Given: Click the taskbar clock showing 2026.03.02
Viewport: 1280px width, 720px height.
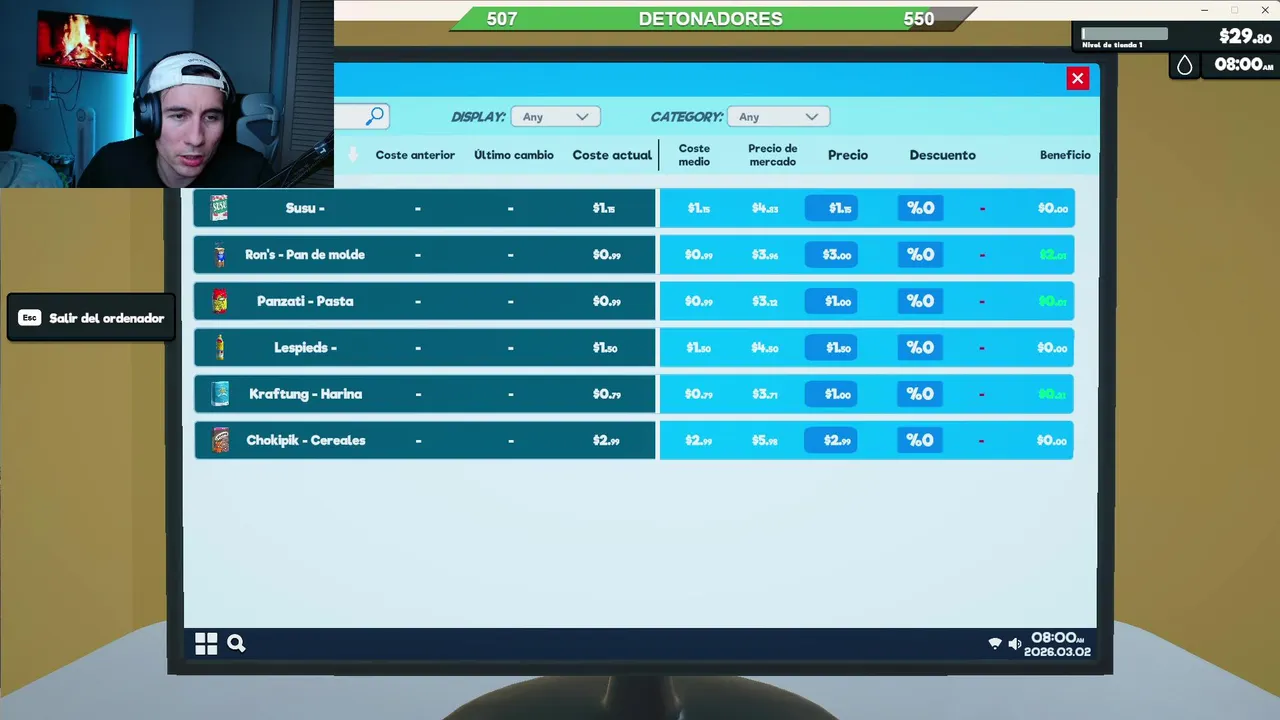Looking at the screenshot, I should pos(1057,644).
